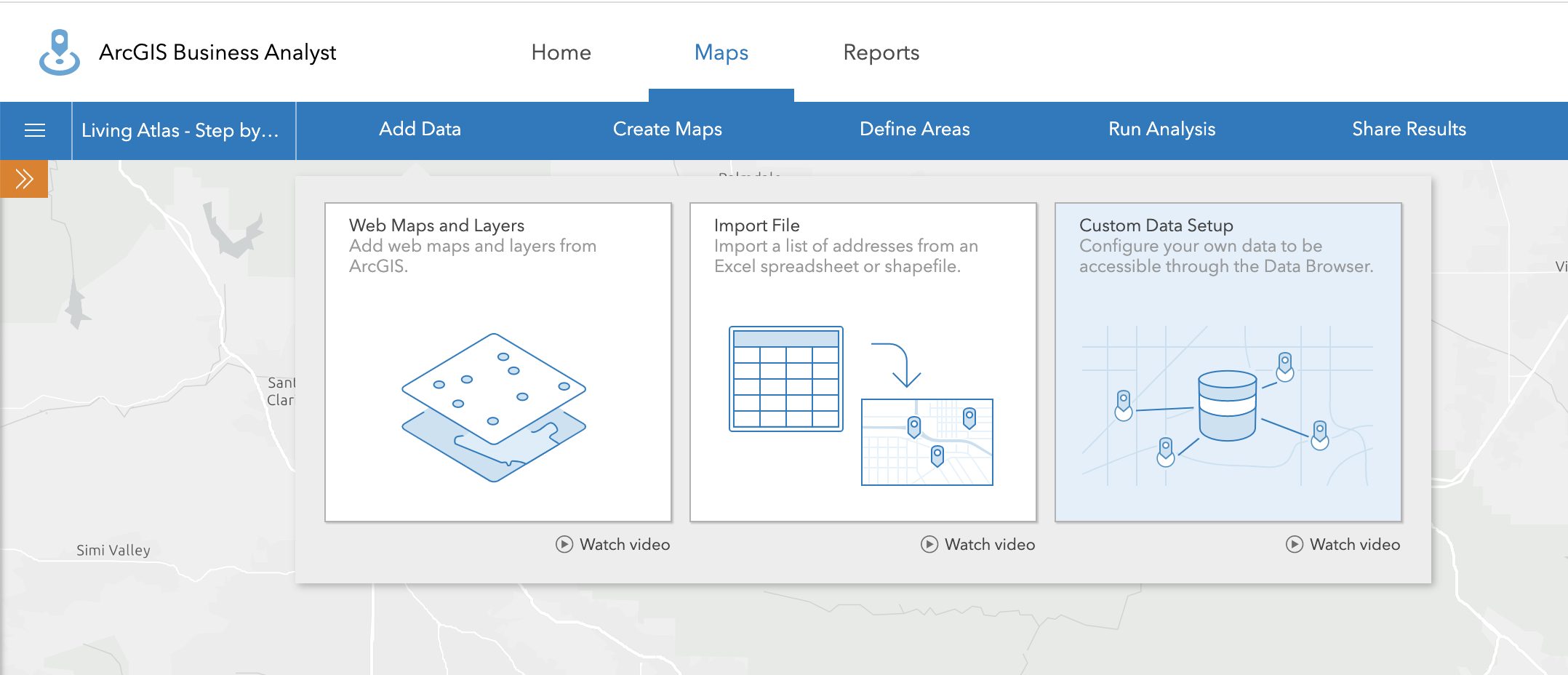1568x675 pixels.
Task: Play video icon under Import File
Action: (x=929, y=544)
